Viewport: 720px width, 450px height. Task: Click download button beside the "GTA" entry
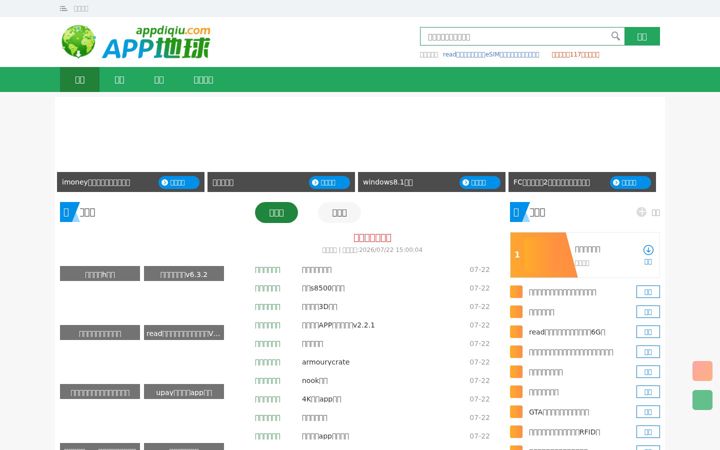[x=648, y=412]
